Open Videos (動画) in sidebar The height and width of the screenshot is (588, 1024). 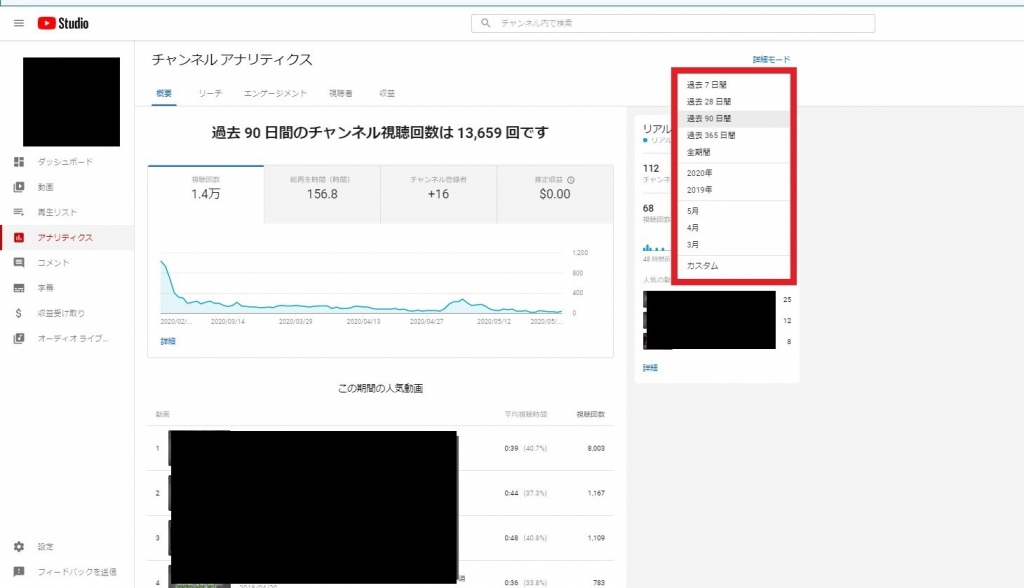[45, 187]
